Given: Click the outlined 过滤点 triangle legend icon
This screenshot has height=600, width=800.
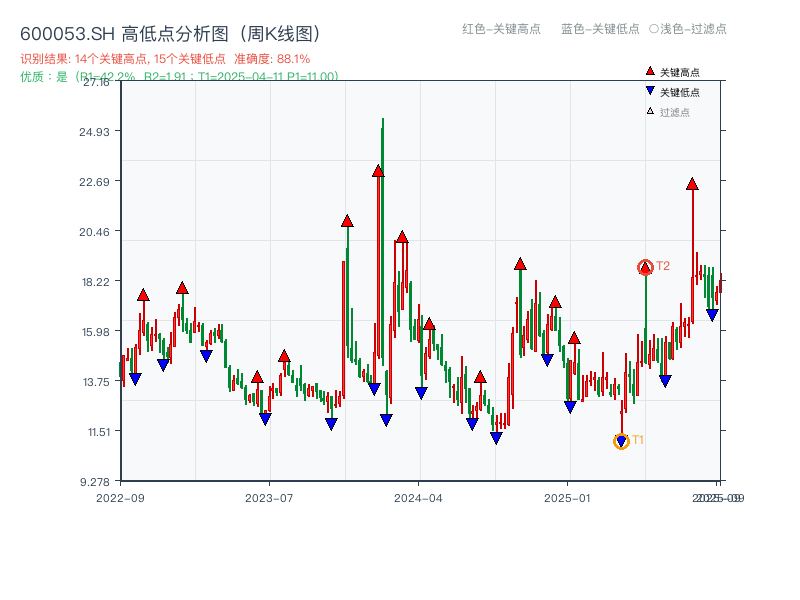Looking at the screenshot, I should click(x=651, y=112).
